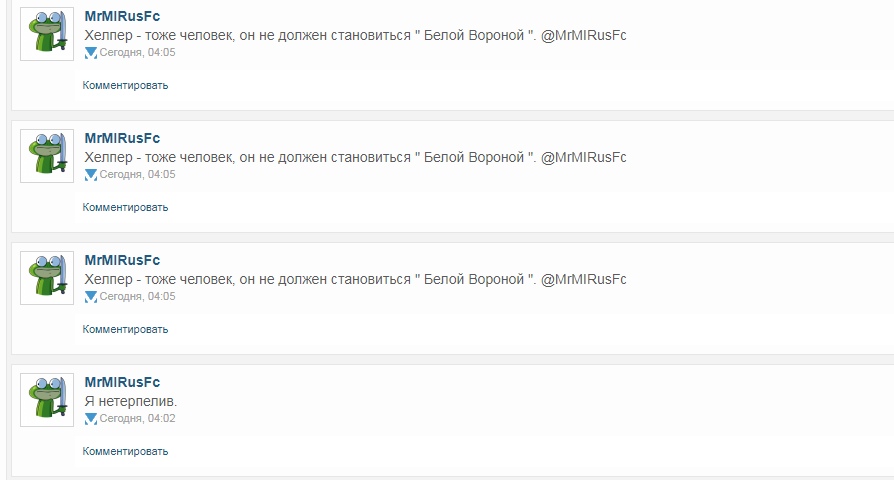Open the frog avatar of the first post
The width and height of the screenshot is (894, 480).
[x=47, y=34]
